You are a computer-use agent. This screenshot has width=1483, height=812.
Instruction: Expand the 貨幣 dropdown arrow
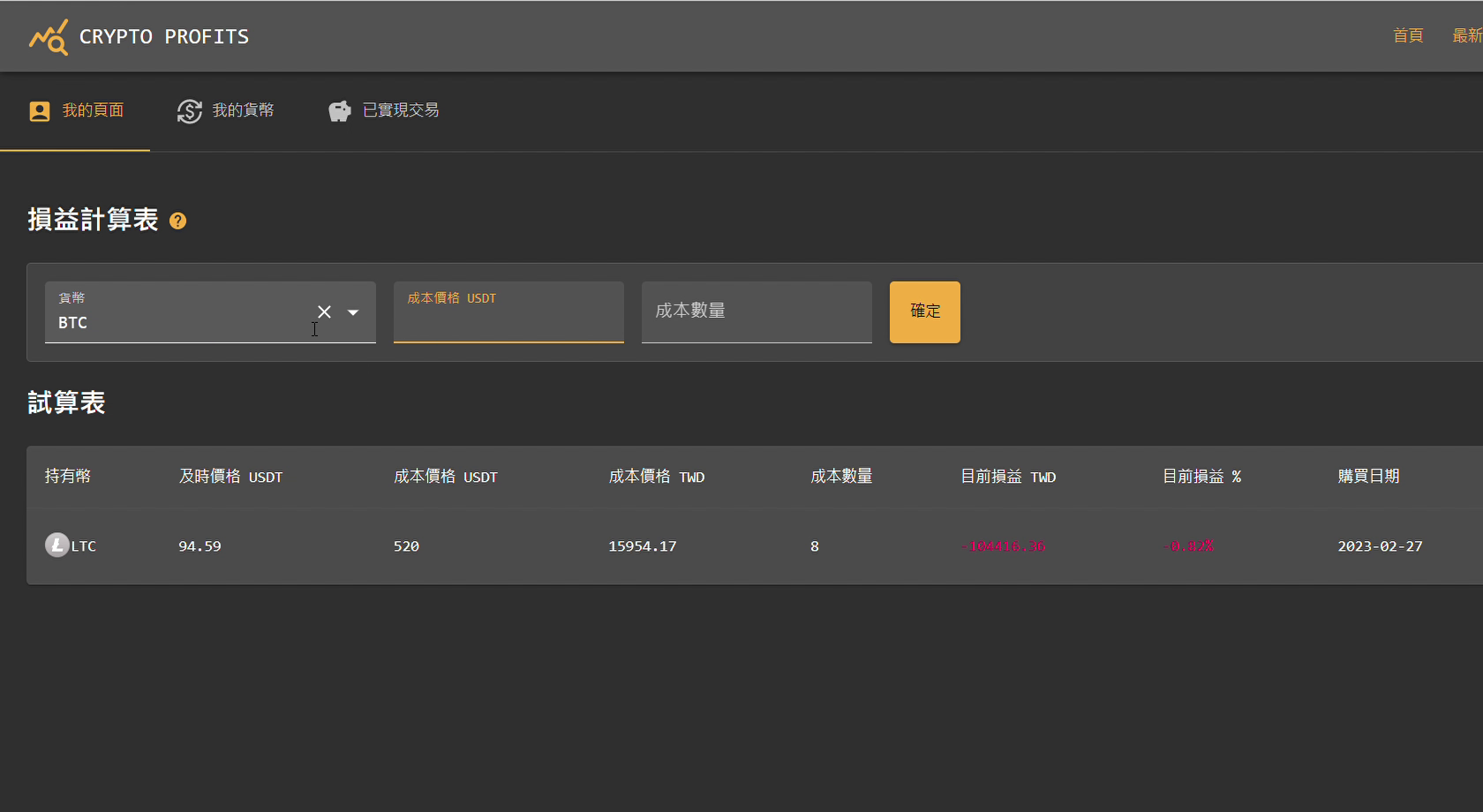point(353,312)
